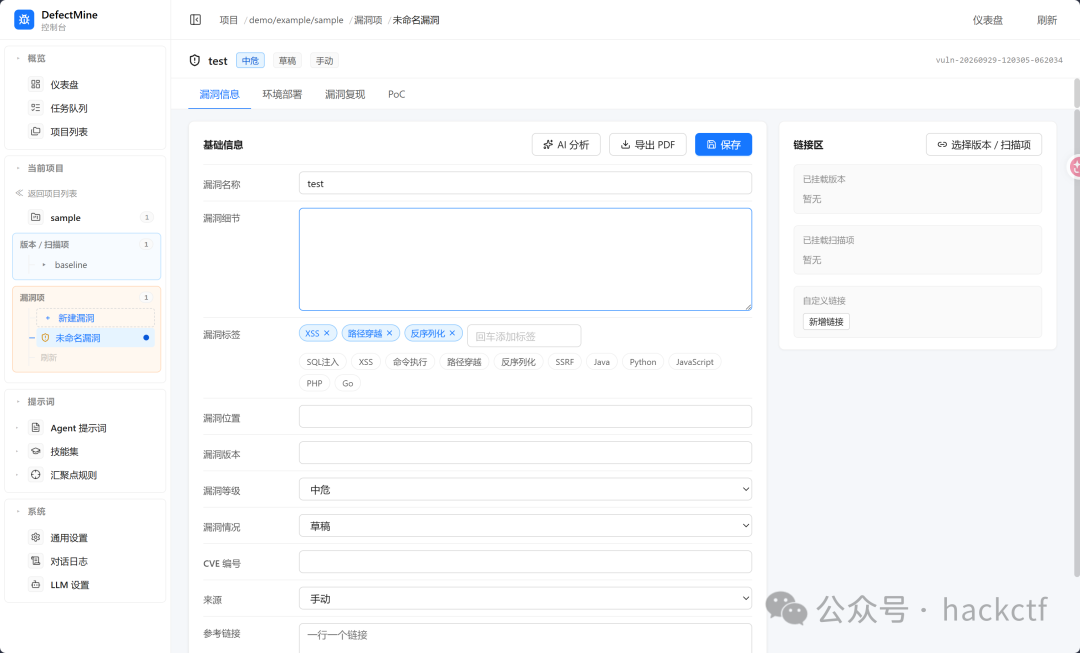This screenshot has width=1080, height=653.
Task: Click the 刷新 link in top bar
Action: [1047, 20]
